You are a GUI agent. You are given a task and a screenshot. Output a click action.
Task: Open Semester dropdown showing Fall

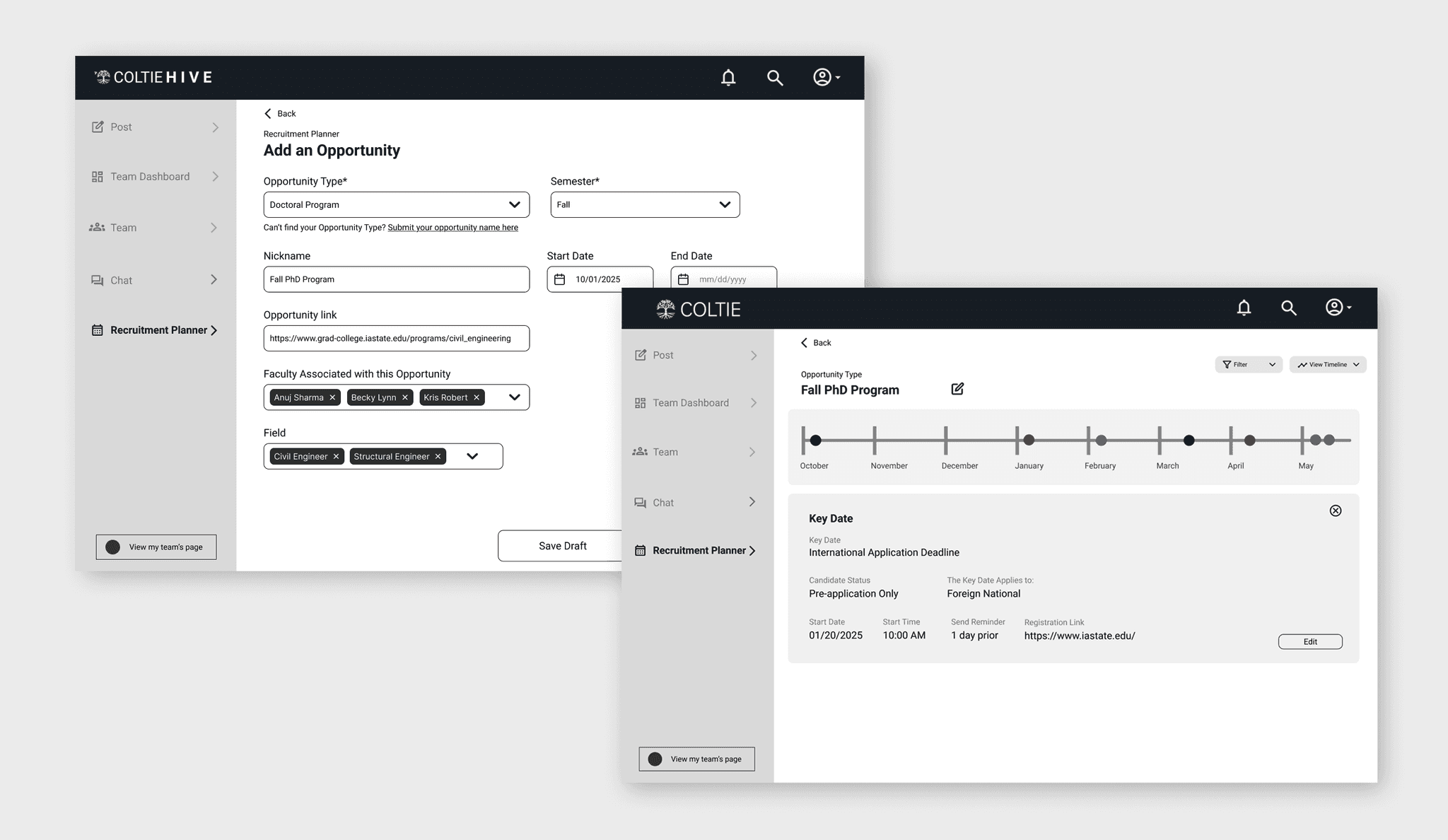click(x=645, y=205)
